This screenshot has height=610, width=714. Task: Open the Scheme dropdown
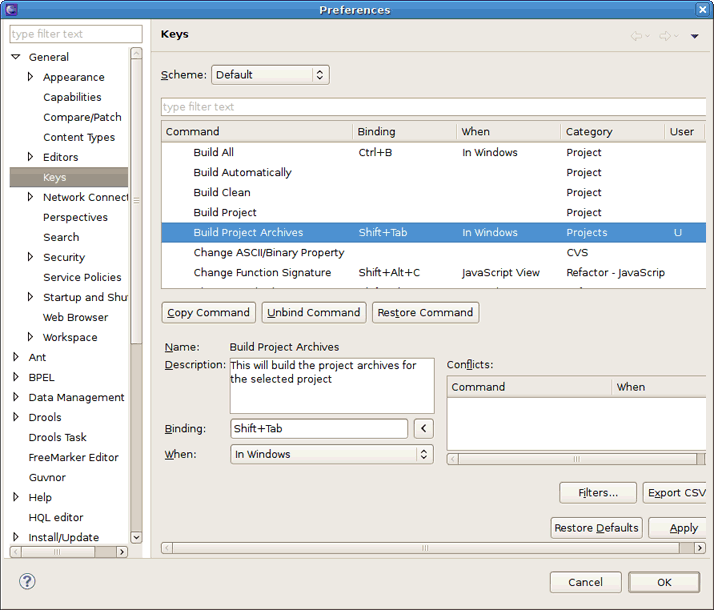(270, 75)
